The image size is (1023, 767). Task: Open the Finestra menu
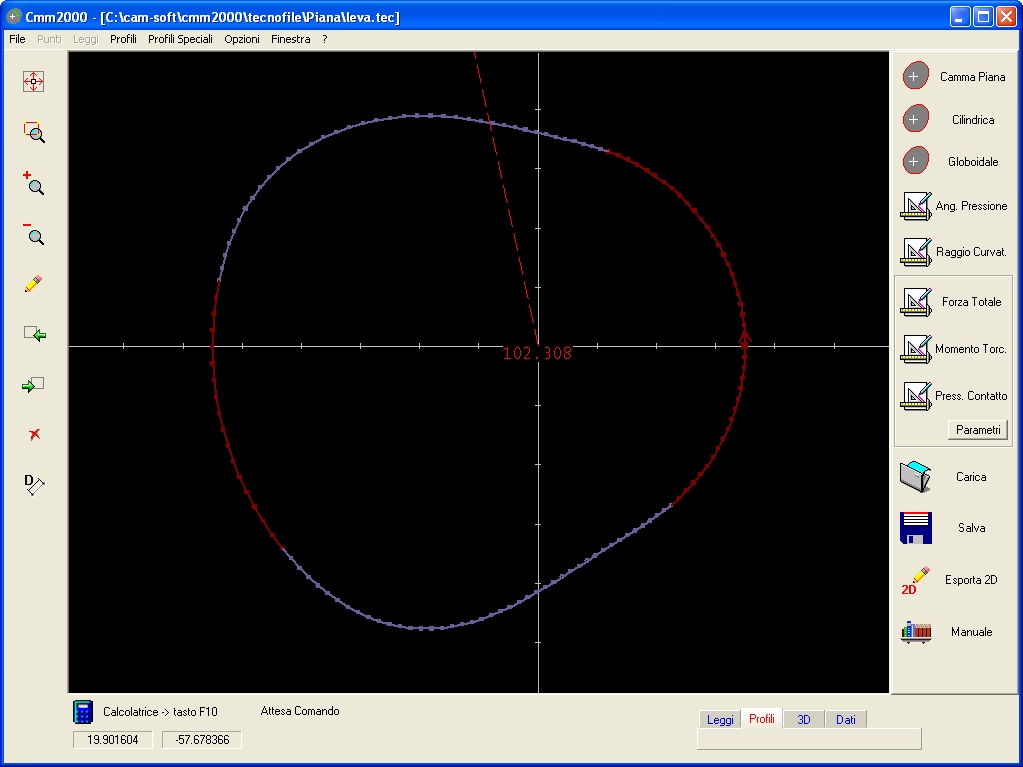coord(291,39)
